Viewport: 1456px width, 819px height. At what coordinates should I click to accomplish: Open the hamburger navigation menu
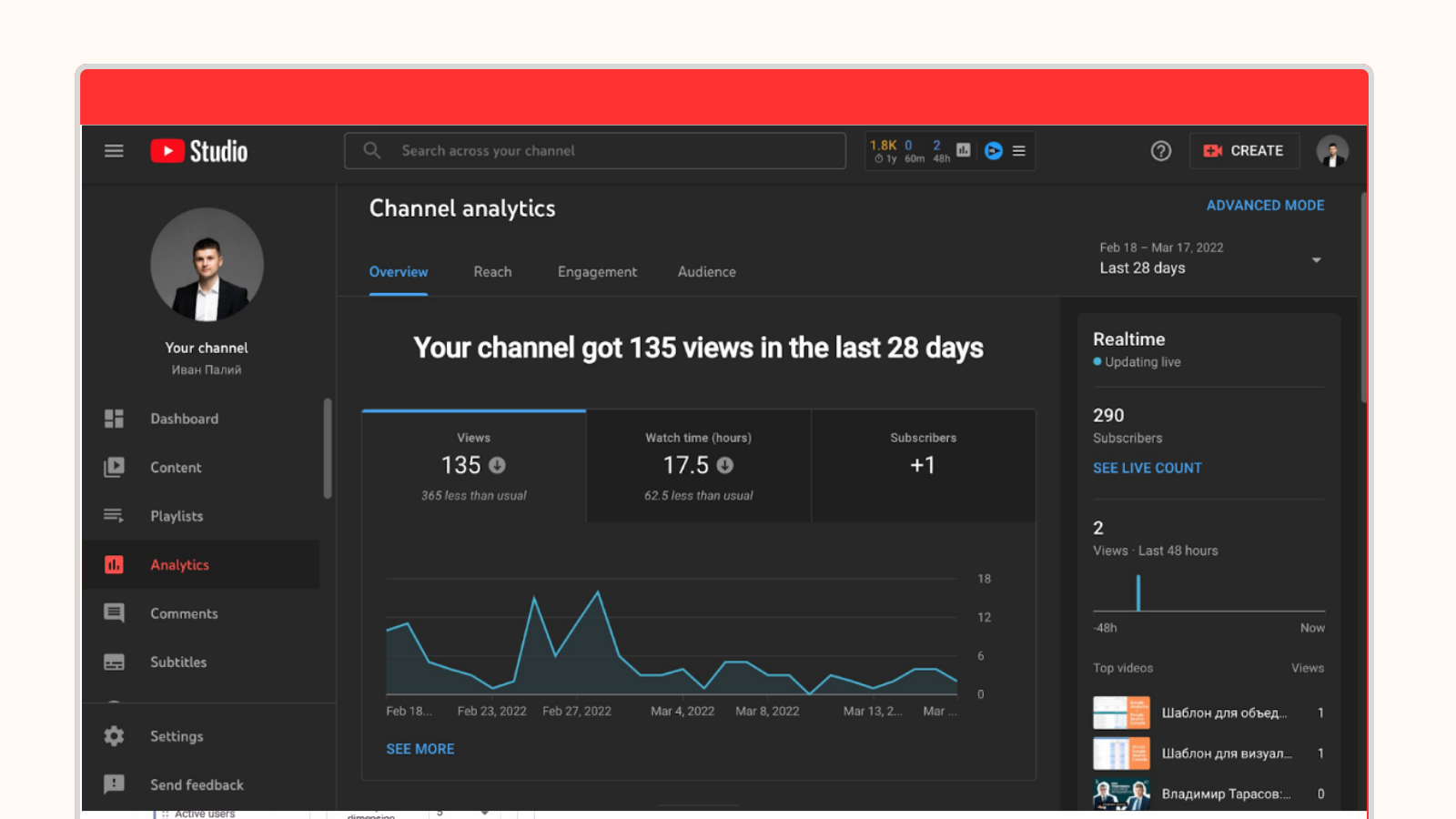tap(114, 150)
